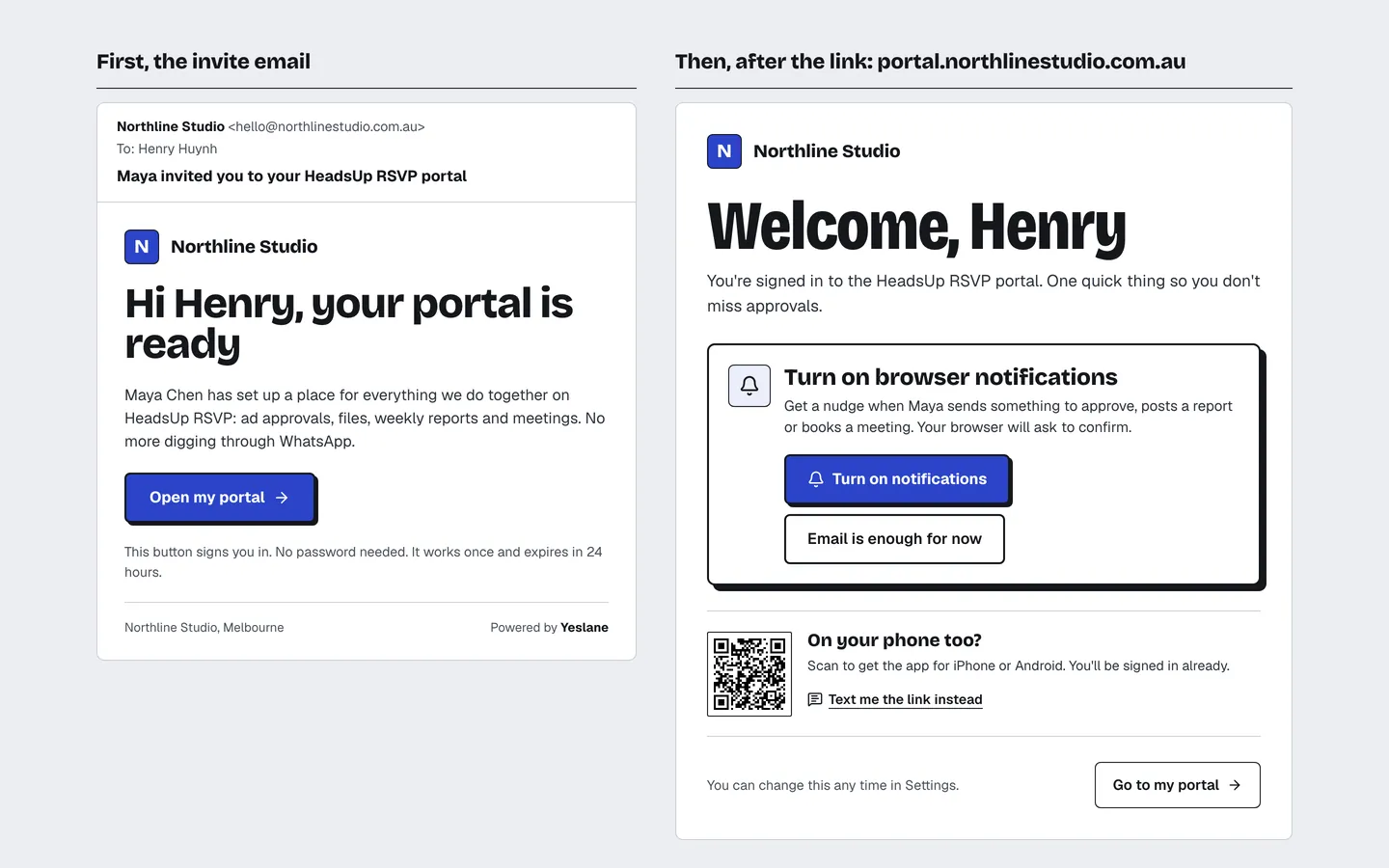The height and width of the screenshot is (868, 1389).
Task: Go to my portal
Action: point(1178,785)
